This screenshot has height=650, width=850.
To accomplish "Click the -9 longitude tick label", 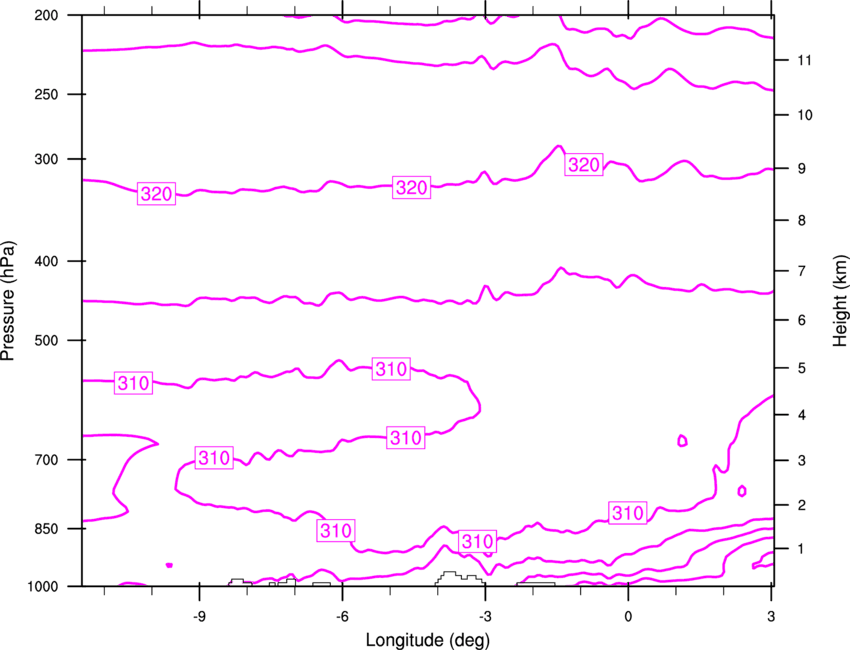I will click(x=199, y=616).
